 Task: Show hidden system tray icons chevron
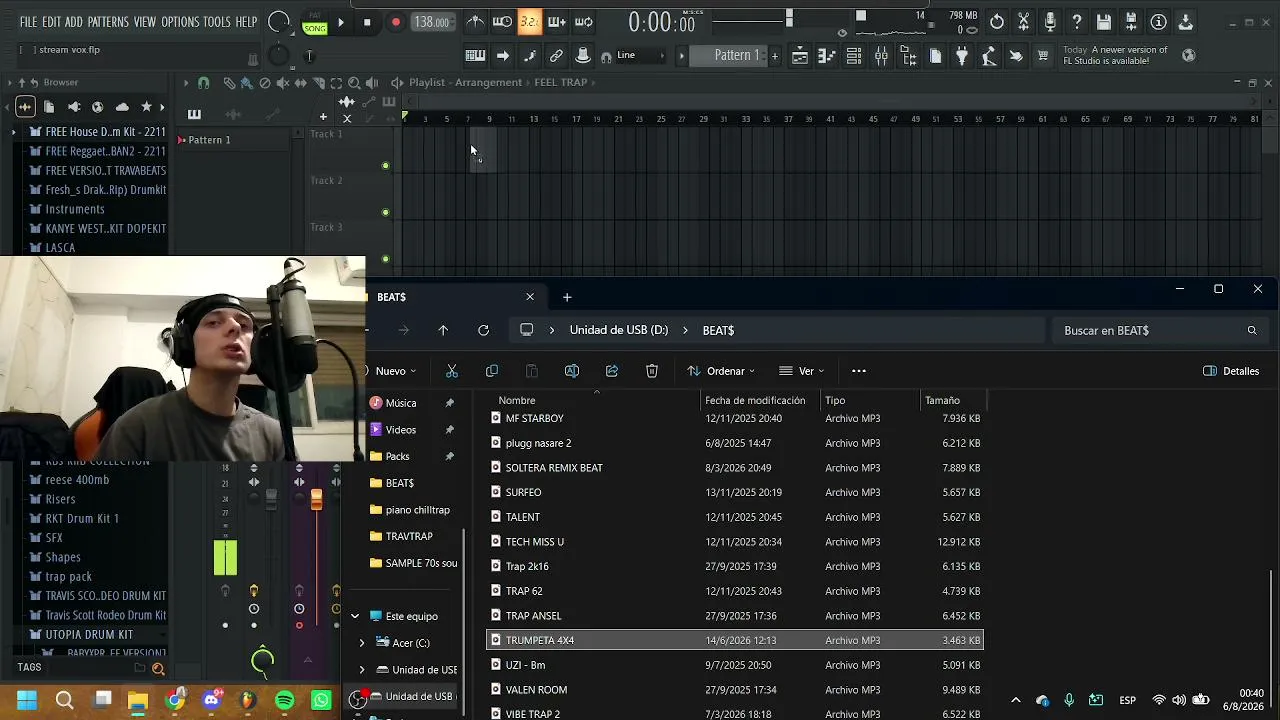(x=1016, y=700)
